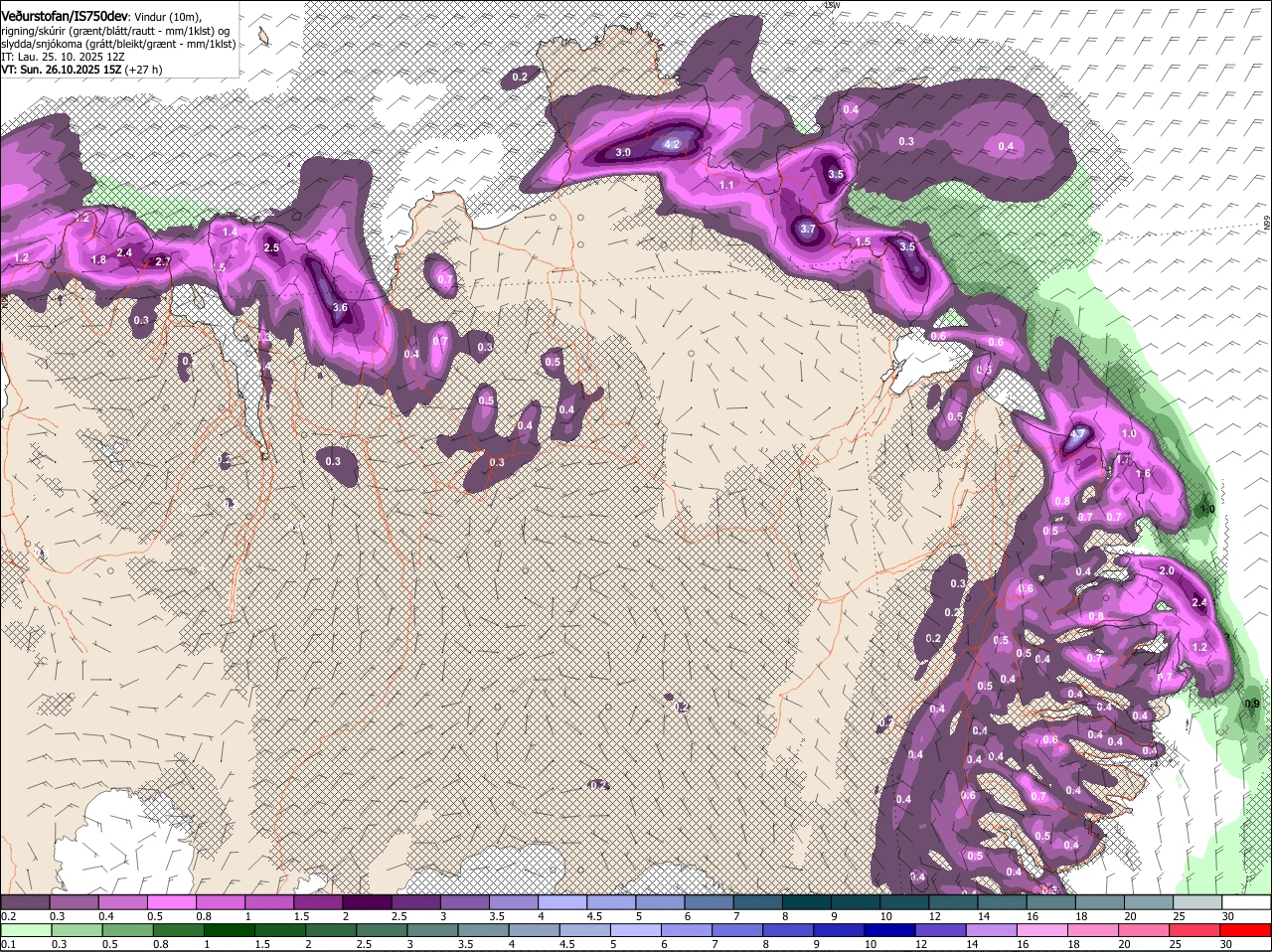The height and width of the screenshot is (952, 1272).
Task: Click the 2.5 snowfall value on the map
Action: click(271, 247)
